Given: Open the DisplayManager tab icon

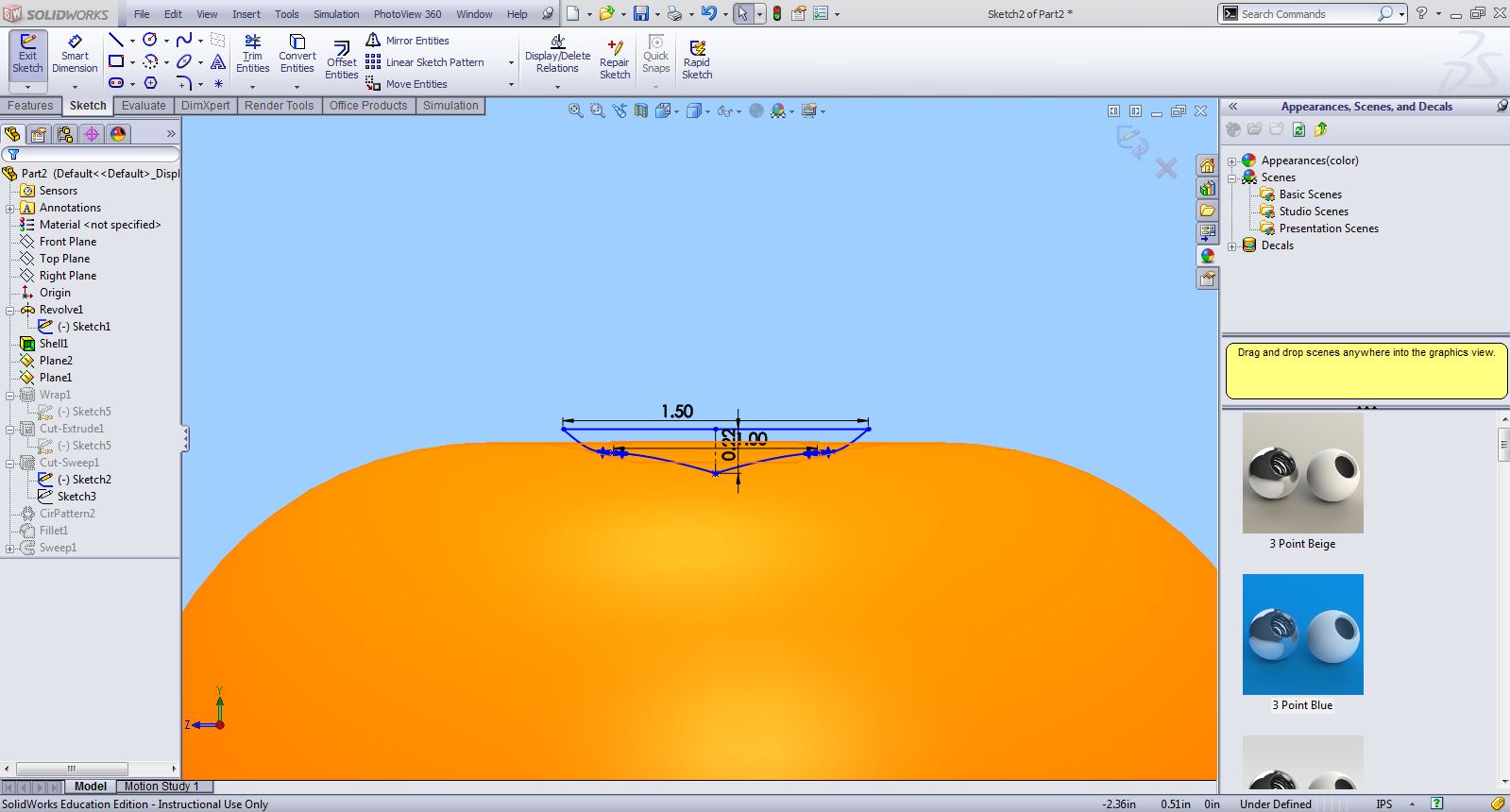Looking at the screenshot, I should click(118, 134).
